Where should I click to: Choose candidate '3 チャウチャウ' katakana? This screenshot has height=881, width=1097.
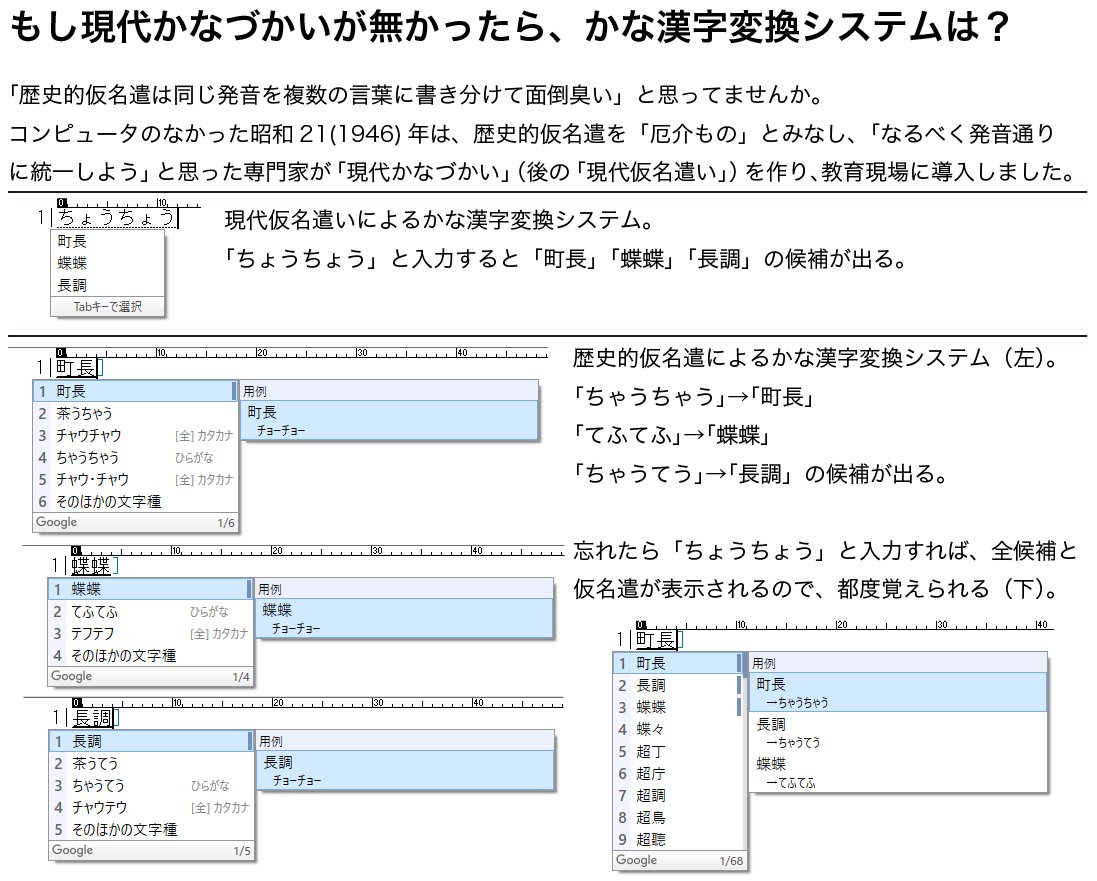(135, 435)
